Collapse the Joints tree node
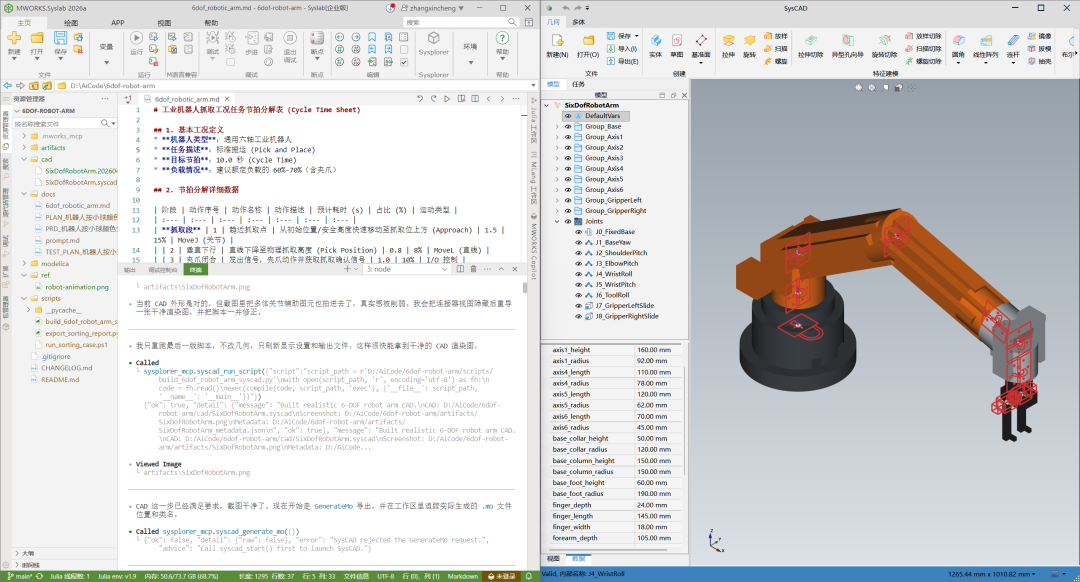The height and width of the screenshot is (582, 1080). pyautogui.click(x=557, y=222)
